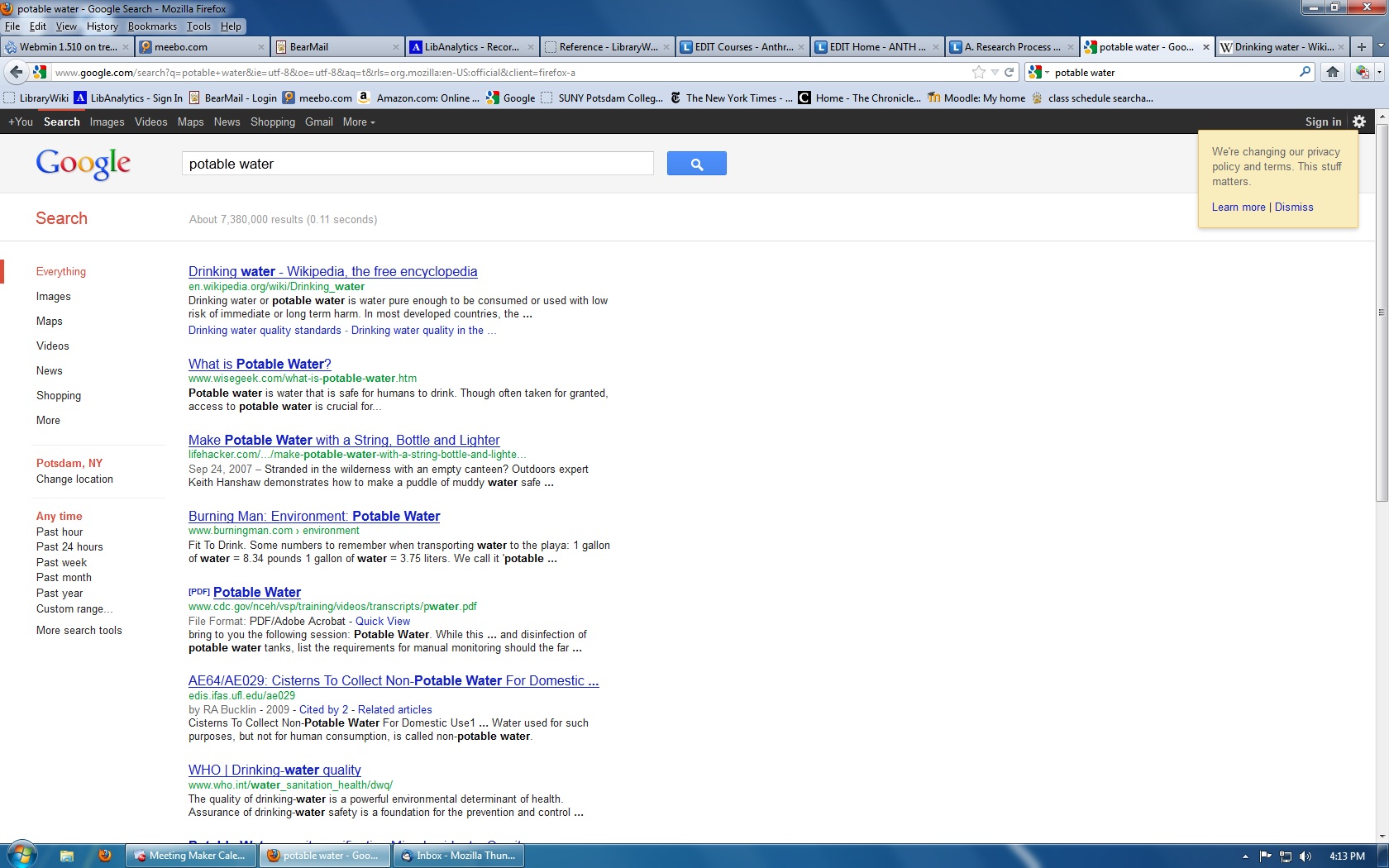This screenshot has width=1389, height=868.
Task: Click the volume speaker tray icon
Action: tap(1305, 856)
